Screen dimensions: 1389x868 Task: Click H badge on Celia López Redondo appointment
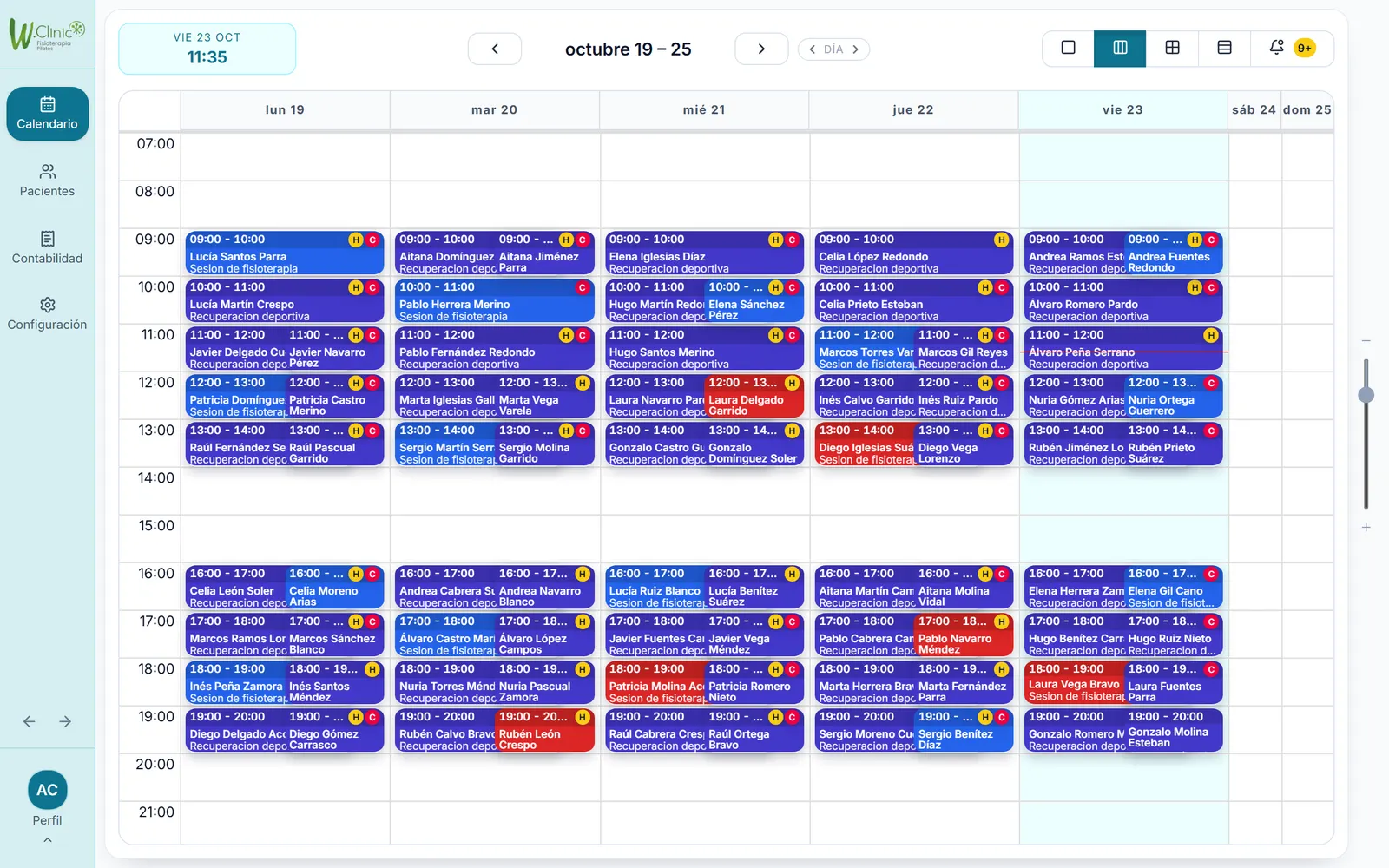coord(1001,240)
